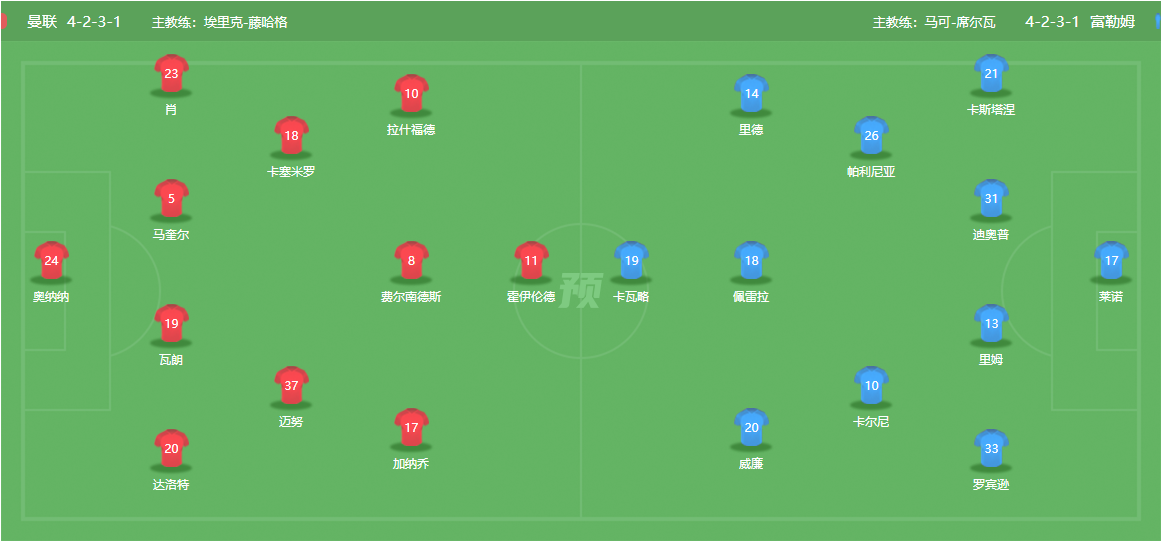Select the blue number 14 jersey 里德

click(751, 94)
